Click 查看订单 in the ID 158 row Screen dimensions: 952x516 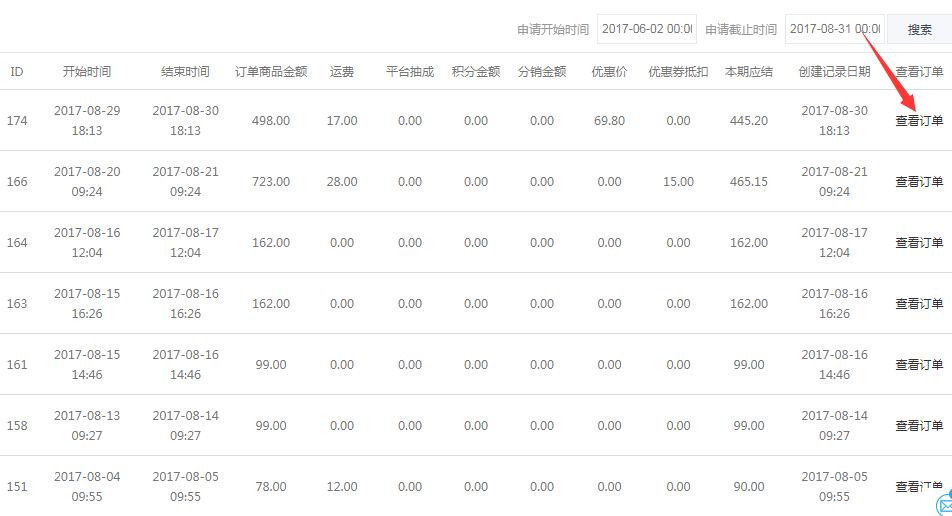(918, 426)
